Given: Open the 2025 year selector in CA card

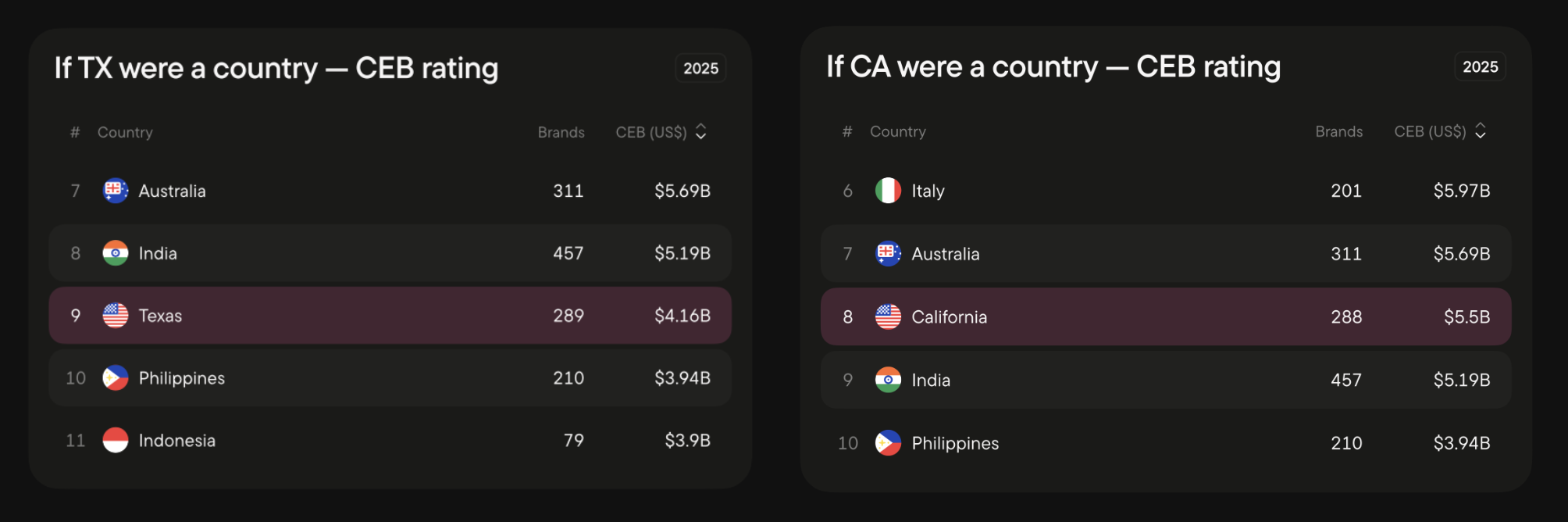Looking at the screenshot, I should tap(1481, 66).
